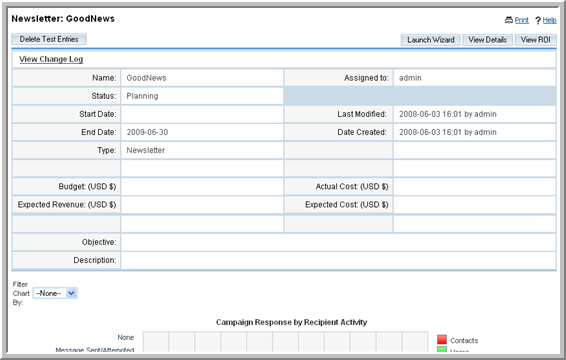Image resolution: width=566 pixels, height=360 pixels.
Task: Click the Description field label
Action: pos(95,260)
